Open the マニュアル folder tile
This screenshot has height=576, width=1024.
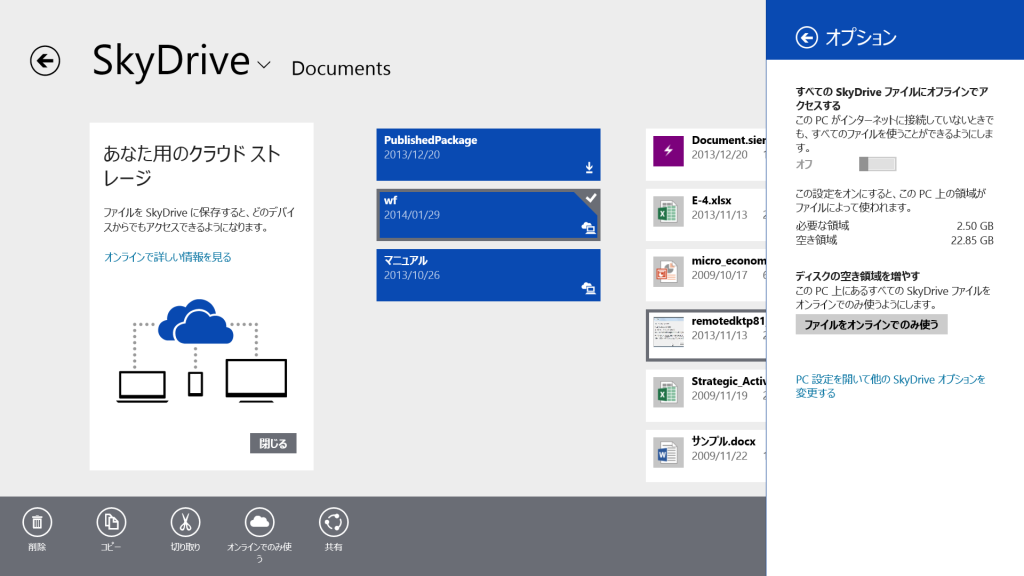pyautogui.click(x=488, y=275)
